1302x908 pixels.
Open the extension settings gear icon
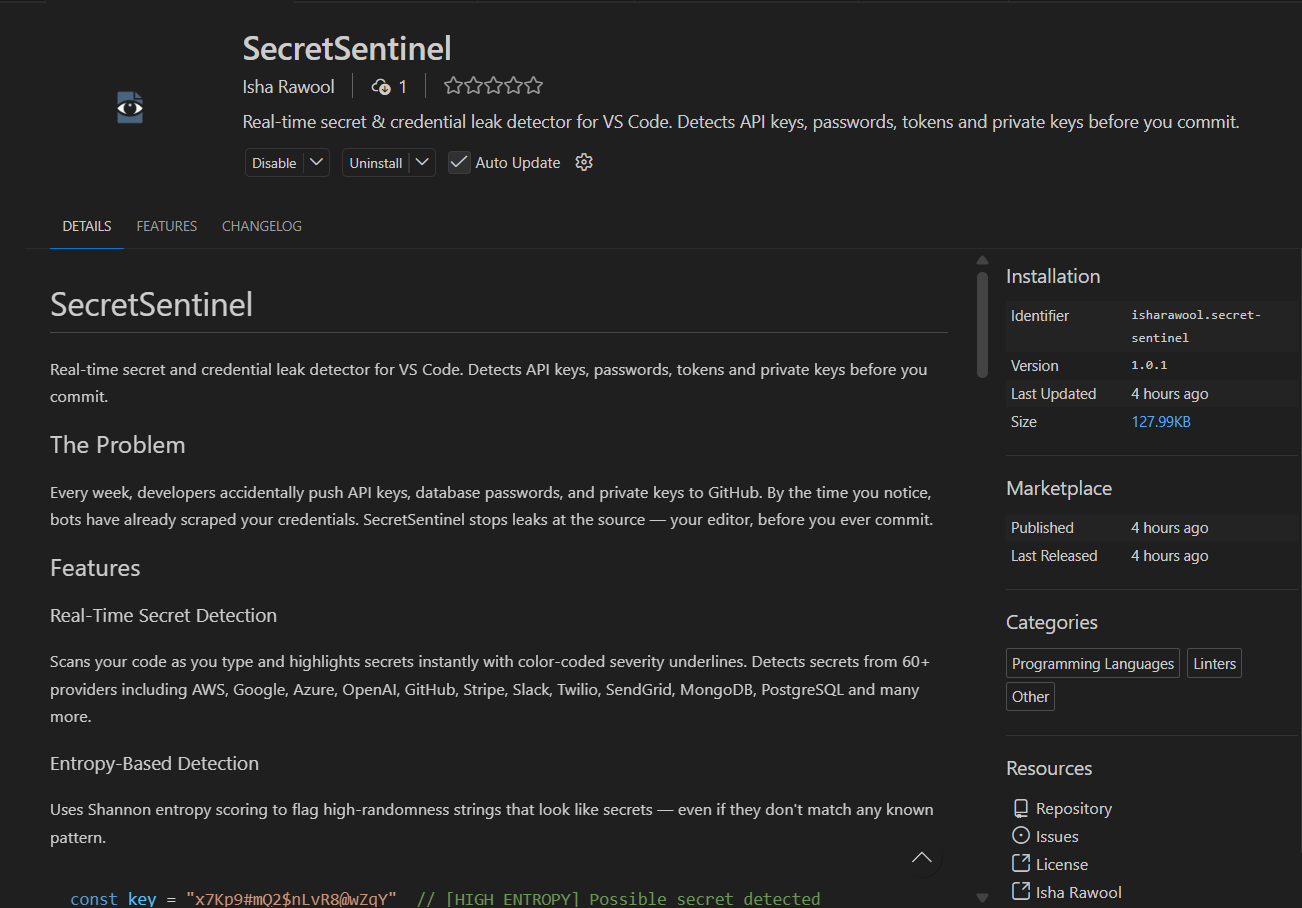click(x=584, y=162)
